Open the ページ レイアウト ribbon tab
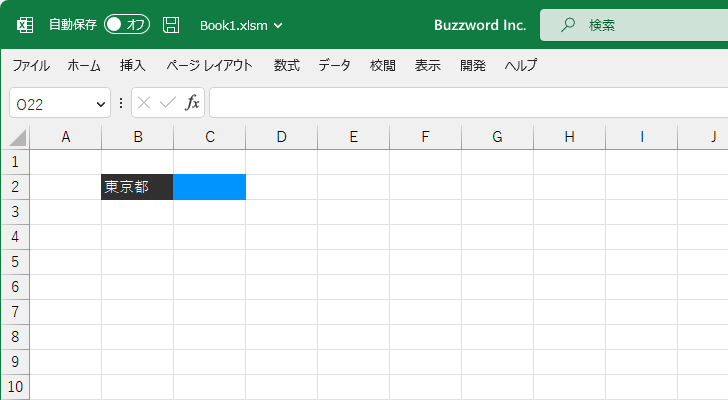Viewport: 728px width, 400px height. 209,65
